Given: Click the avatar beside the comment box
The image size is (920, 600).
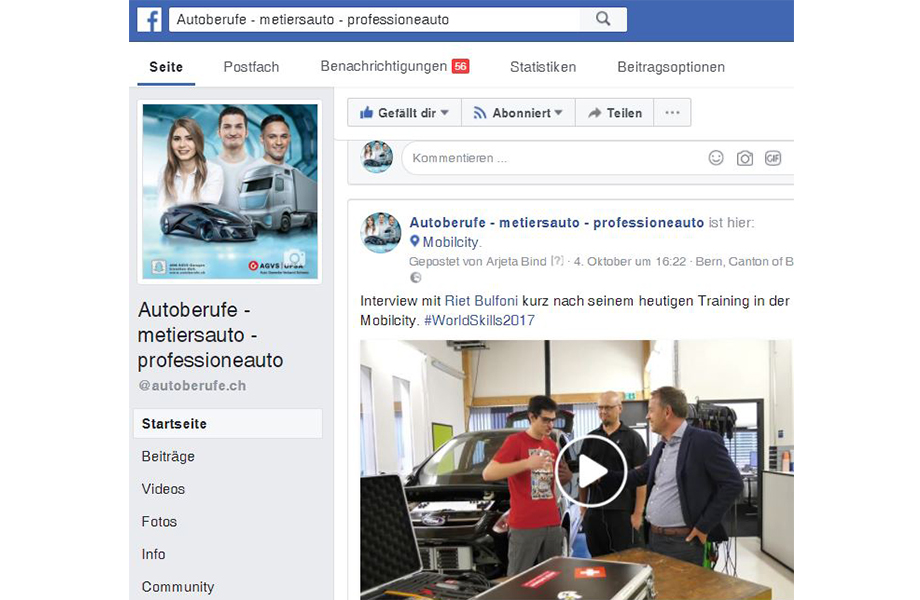Looking at the screenshot, I should pyautogui.click(x=377, y=157).
